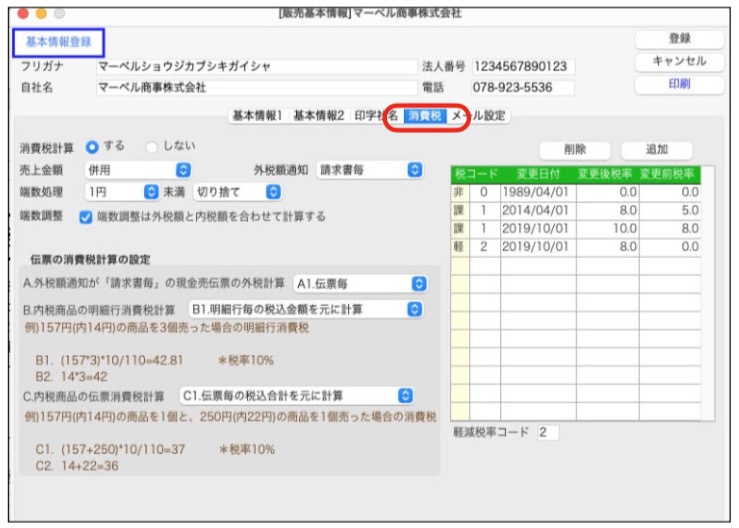Screen dimensions: 739x528
Task: Click the 法人番号 input field
Action: (522, 67)
